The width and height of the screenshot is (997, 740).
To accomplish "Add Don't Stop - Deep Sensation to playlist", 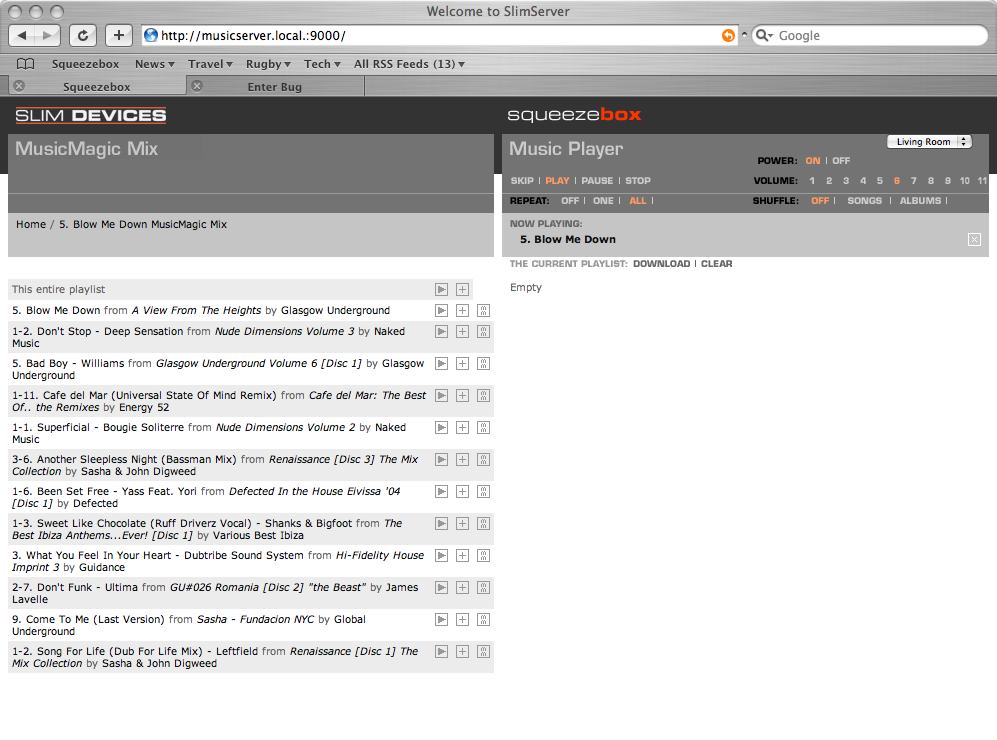I will coord(462,331).
